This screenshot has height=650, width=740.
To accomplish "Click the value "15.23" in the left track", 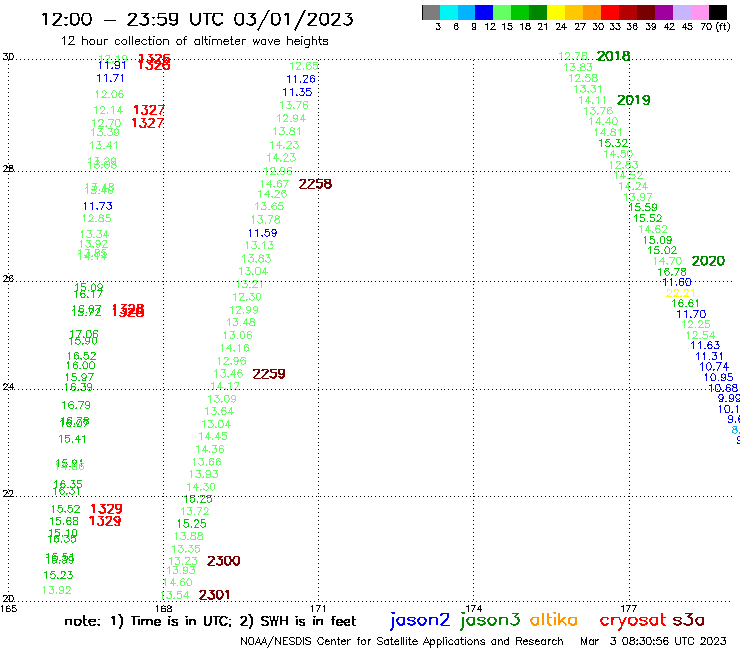I will click(x=59, y=575).
